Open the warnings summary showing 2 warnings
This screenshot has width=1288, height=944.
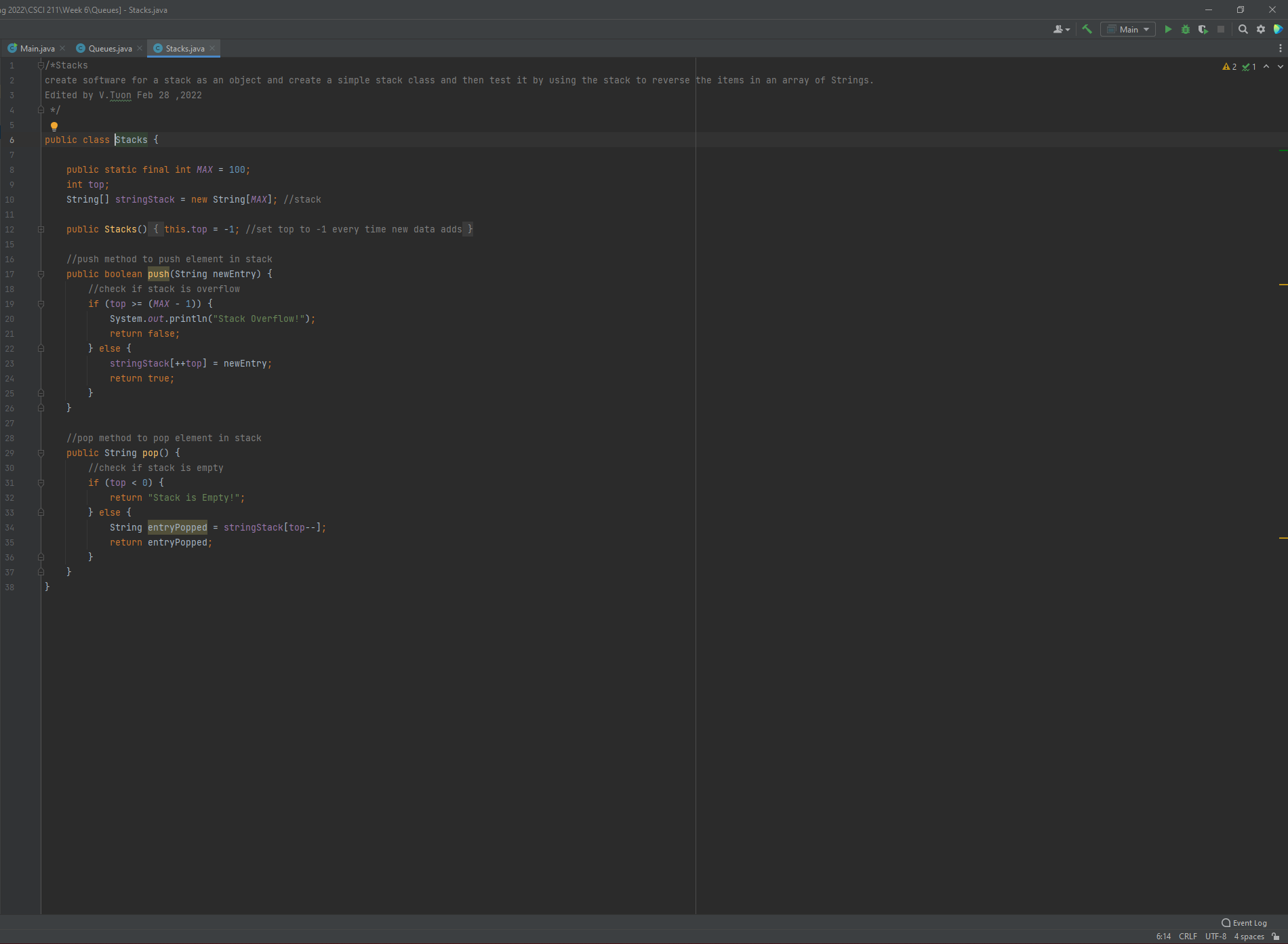click(1229, 66)
